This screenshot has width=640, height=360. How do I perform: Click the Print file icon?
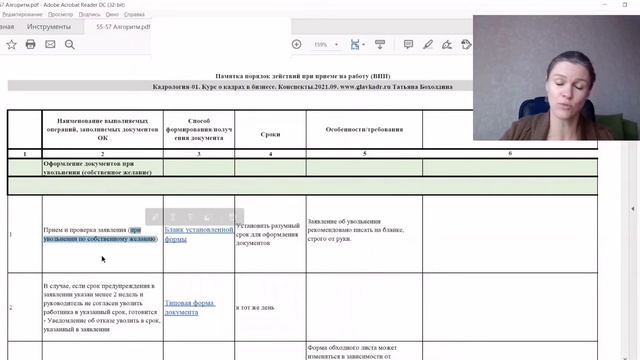31,44
